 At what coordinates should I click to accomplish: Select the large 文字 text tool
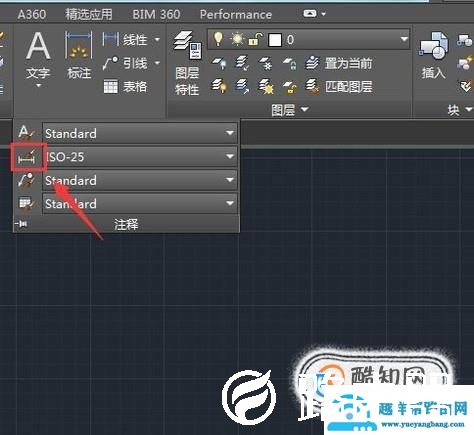(x=38, y=58)
